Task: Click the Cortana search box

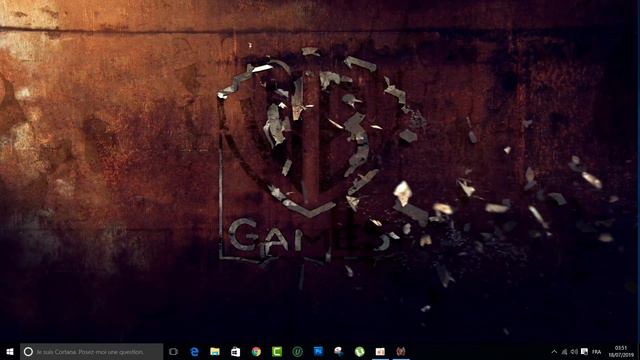Action: coord(91,351)
